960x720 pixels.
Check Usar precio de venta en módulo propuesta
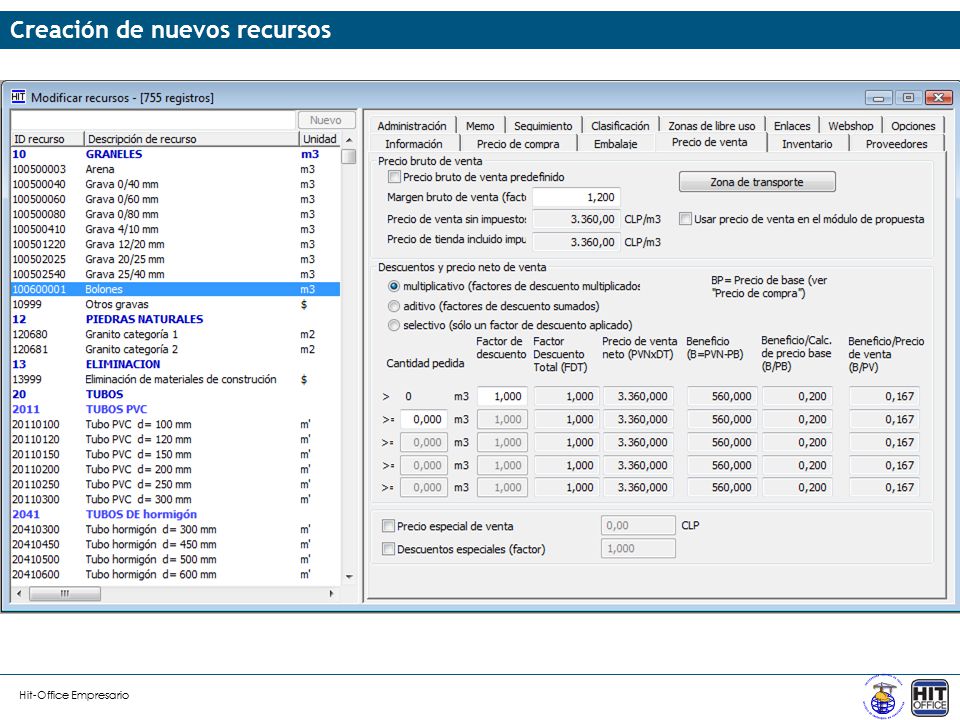pyautogui.click(x=686, y=219)
